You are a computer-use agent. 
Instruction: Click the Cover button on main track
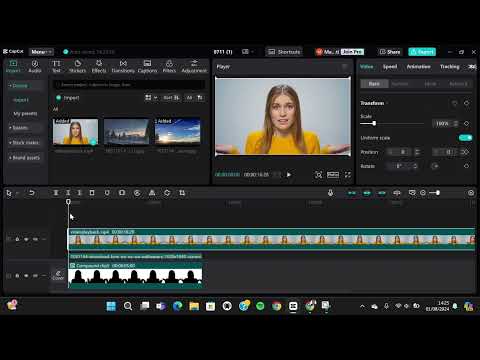click(x=58, y=275)
